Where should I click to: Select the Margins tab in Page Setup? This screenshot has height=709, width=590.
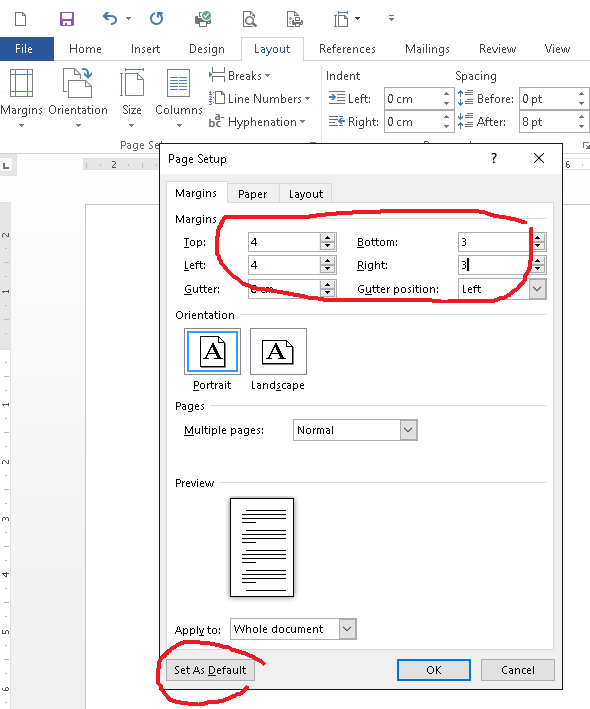click(x=196, y=193)
